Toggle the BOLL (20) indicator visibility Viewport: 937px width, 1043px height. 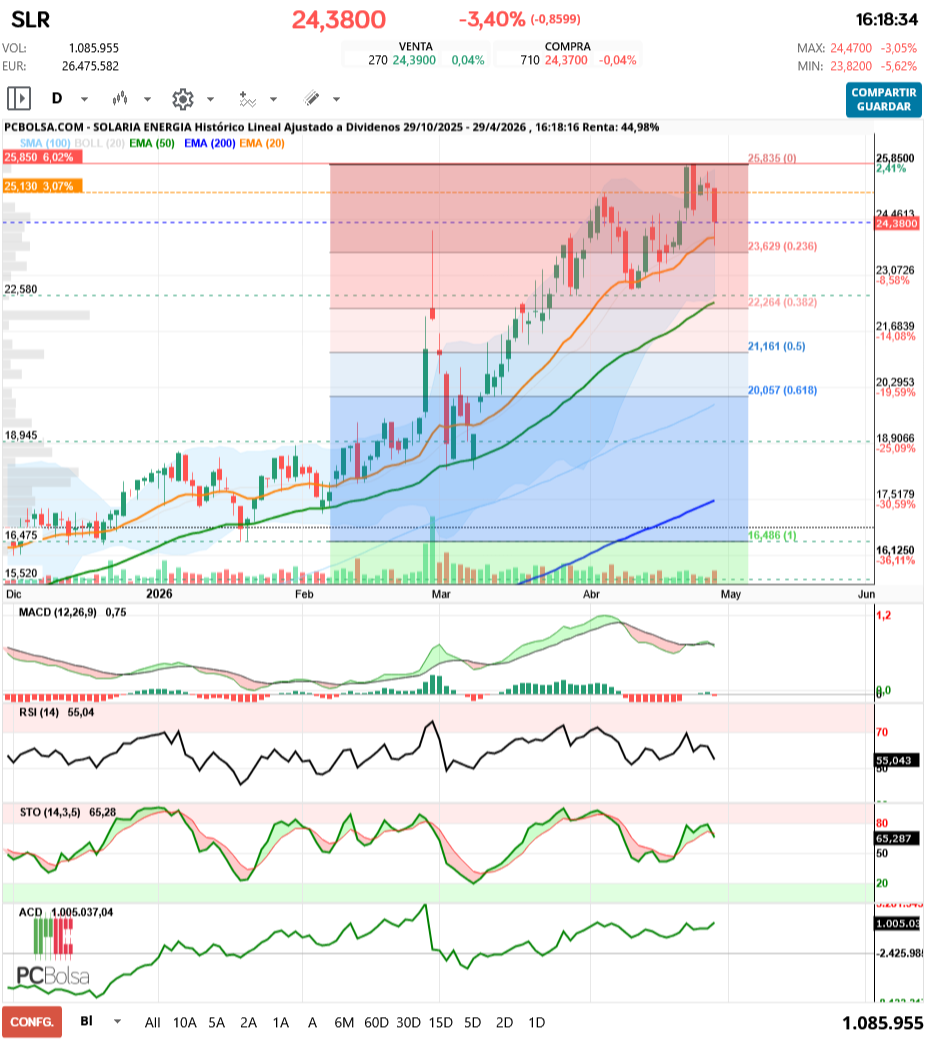pos(100,143)
